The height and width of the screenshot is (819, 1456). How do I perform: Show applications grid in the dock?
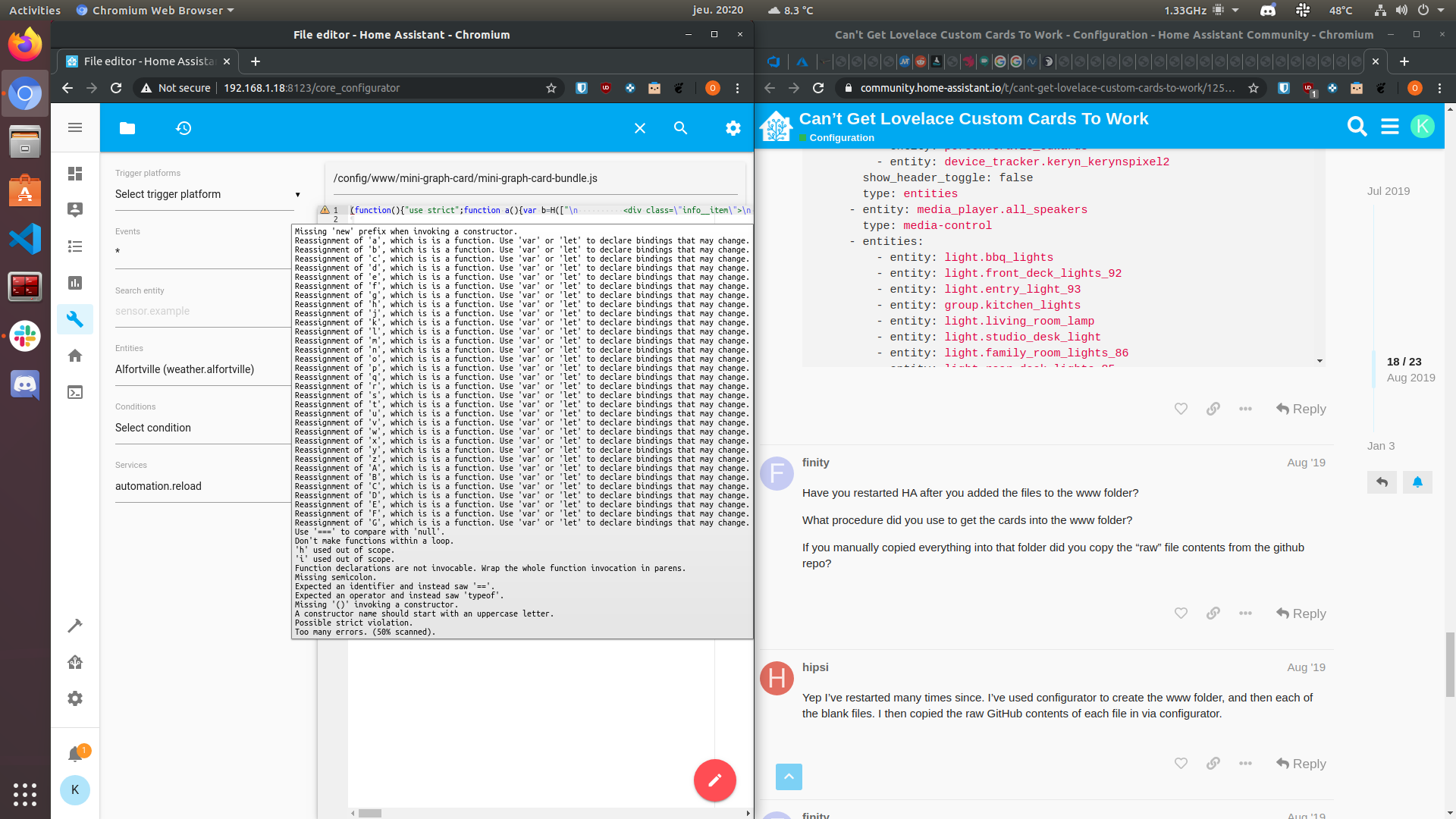(x=25, y=794)
